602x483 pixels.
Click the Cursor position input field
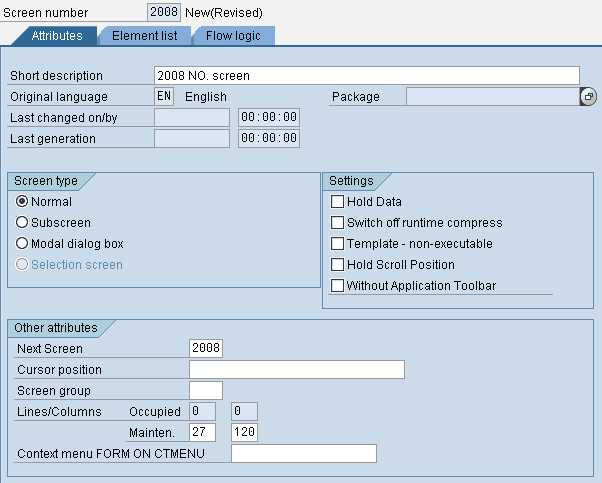(296, 370)
